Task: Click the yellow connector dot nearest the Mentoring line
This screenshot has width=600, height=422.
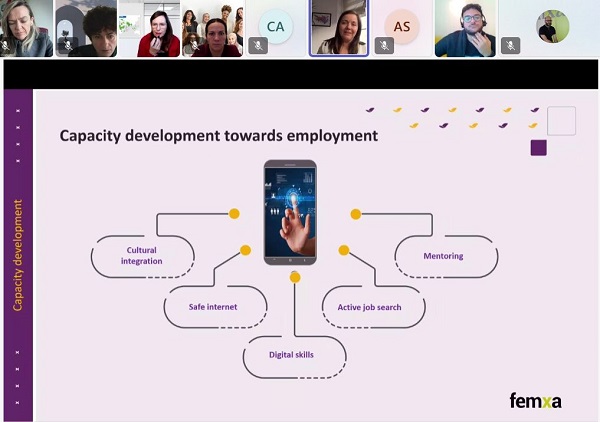Action: click(355, 214)
